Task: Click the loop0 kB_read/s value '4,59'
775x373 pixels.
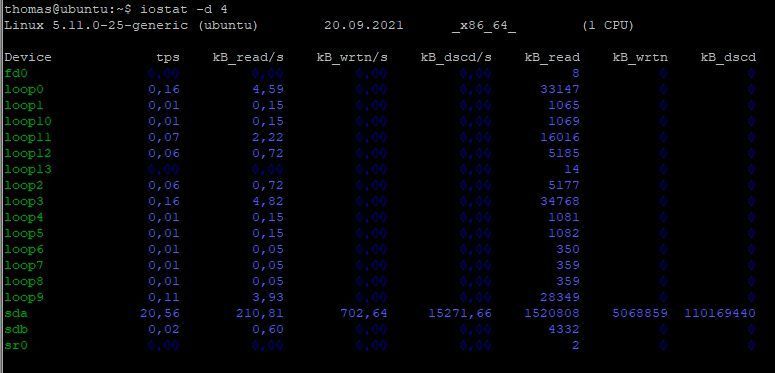Action: pos(268,89)
